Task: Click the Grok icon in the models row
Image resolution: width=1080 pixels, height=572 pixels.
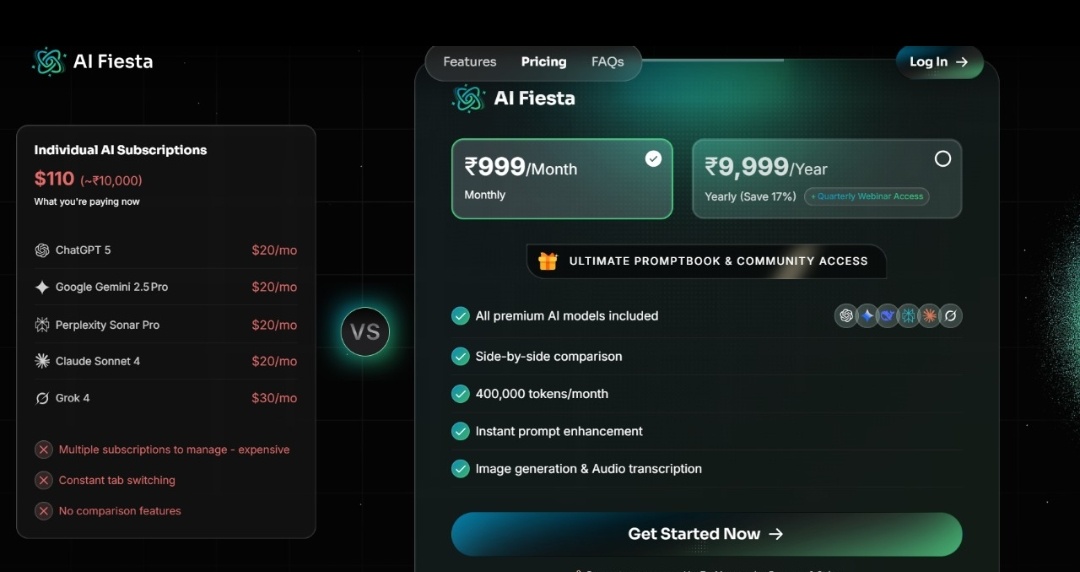Action: point(951,316)
